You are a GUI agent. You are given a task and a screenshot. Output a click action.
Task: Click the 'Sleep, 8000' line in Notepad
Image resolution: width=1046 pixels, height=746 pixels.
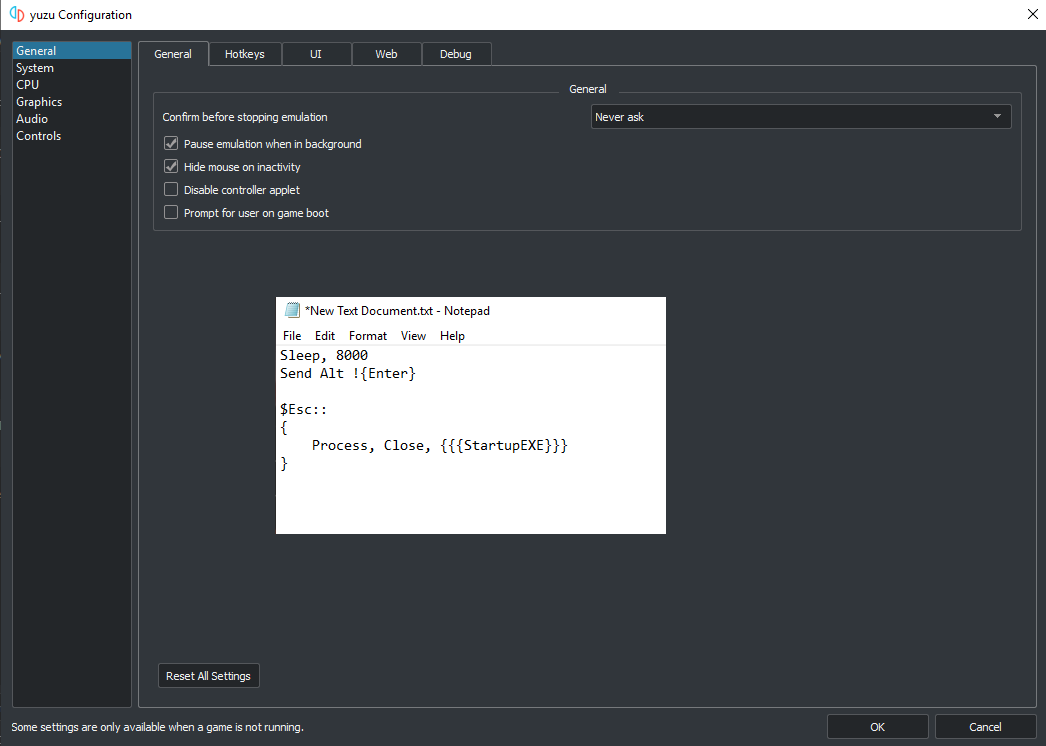coord(324,355)
